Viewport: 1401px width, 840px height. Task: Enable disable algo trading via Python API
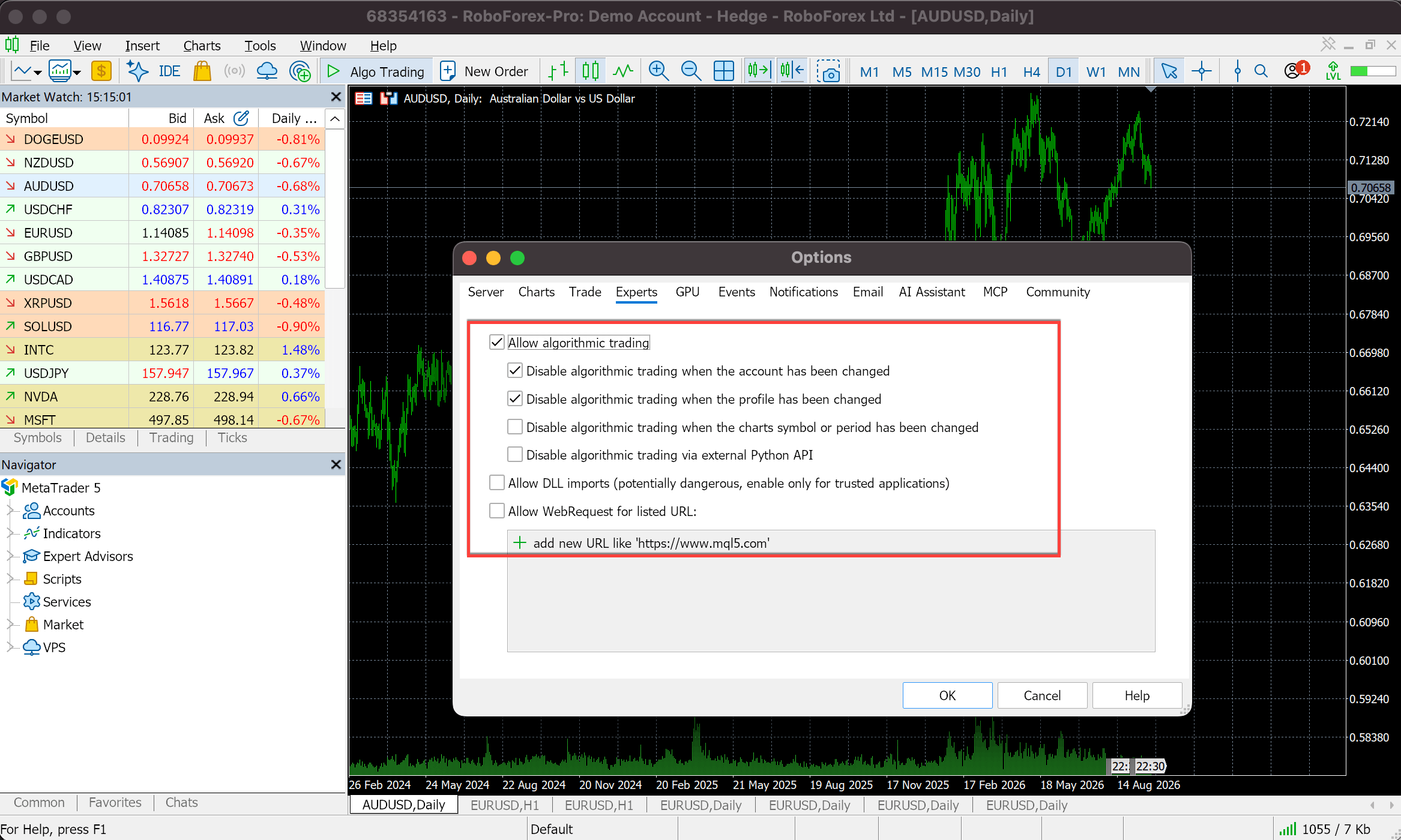514,455
